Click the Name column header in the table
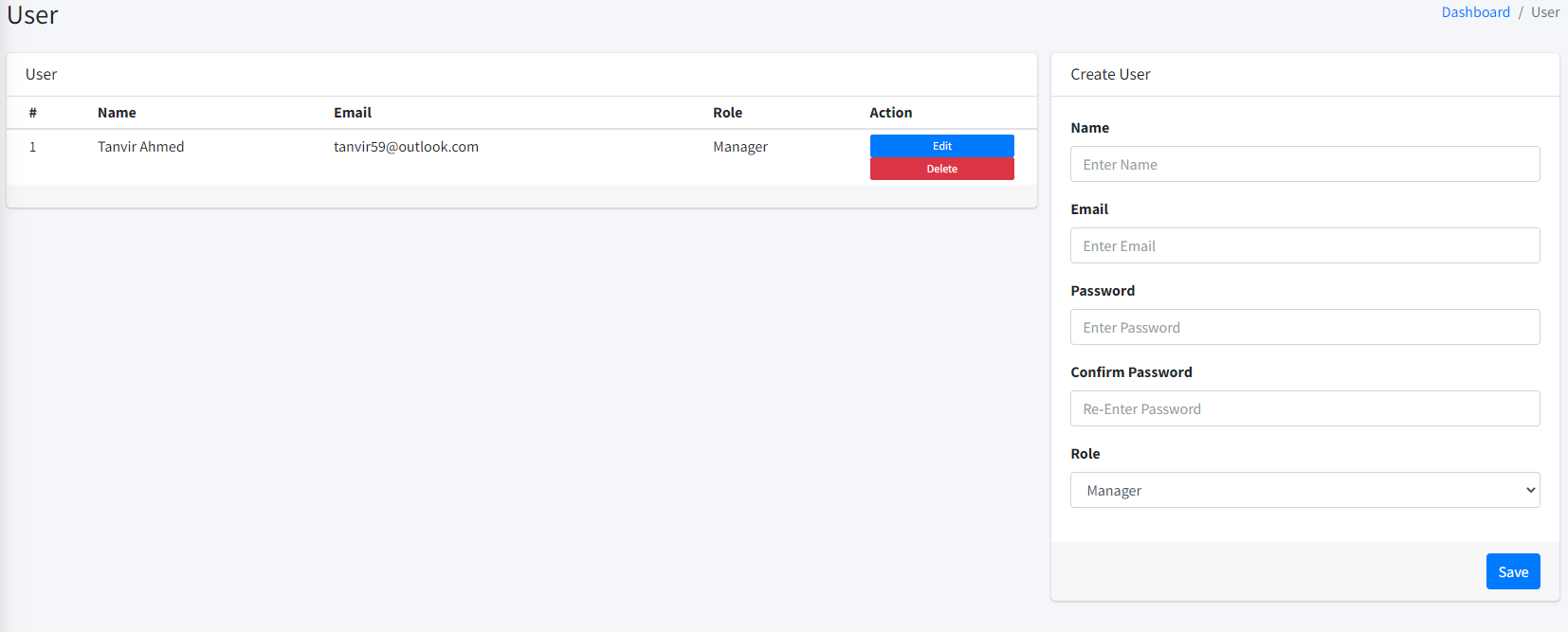The width and height of the screenshot is (1568, 632). [117, 113]
